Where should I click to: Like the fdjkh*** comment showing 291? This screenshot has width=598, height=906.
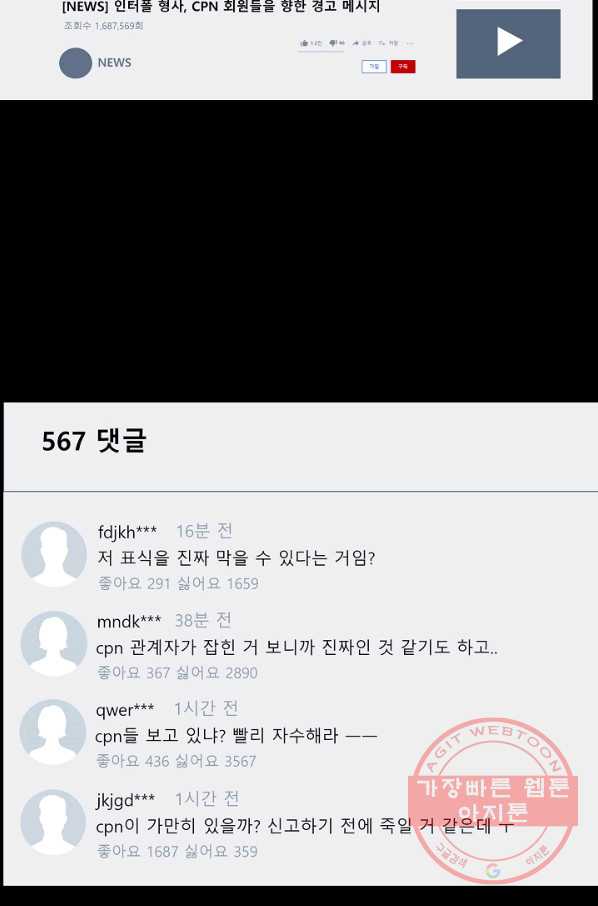134,584
